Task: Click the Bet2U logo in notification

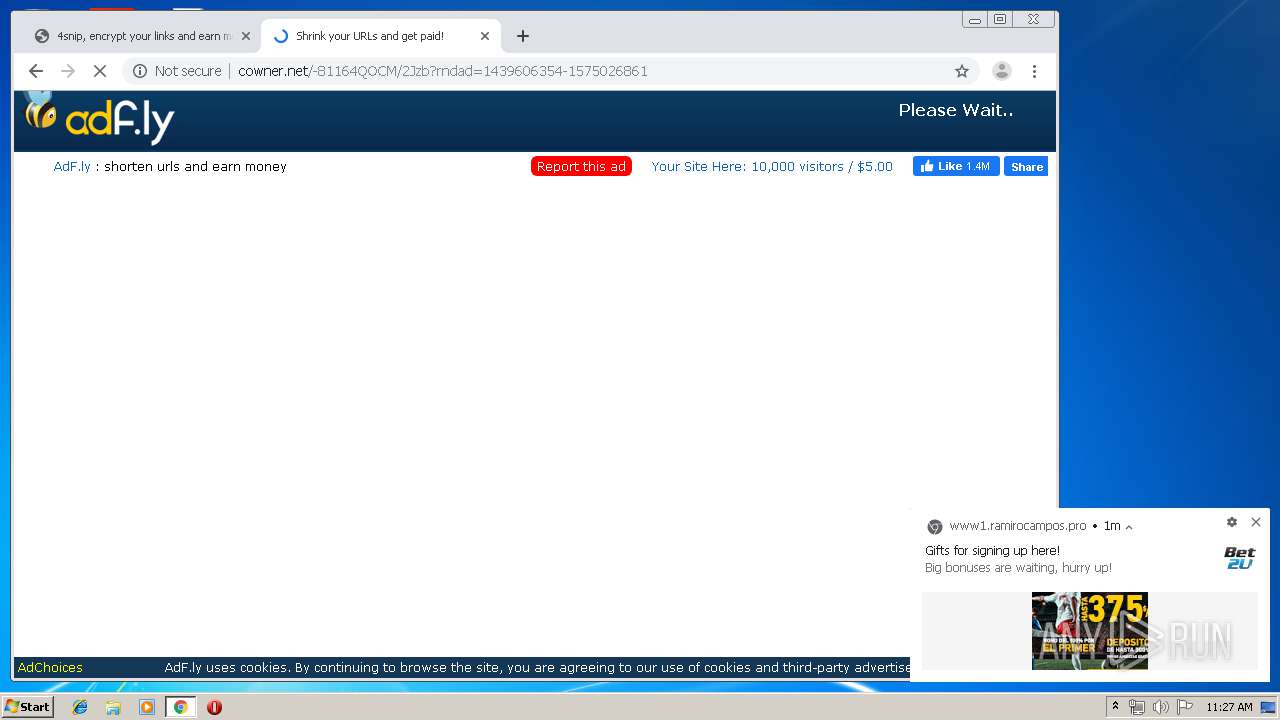Action: click(1240, 558)
